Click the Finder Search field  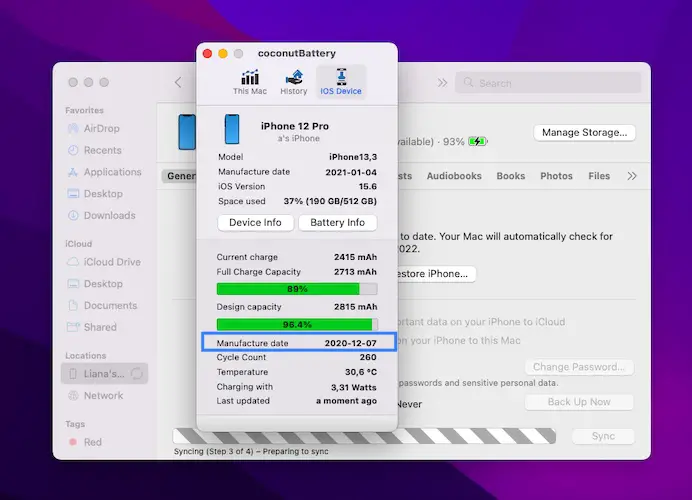click(545, 83)
